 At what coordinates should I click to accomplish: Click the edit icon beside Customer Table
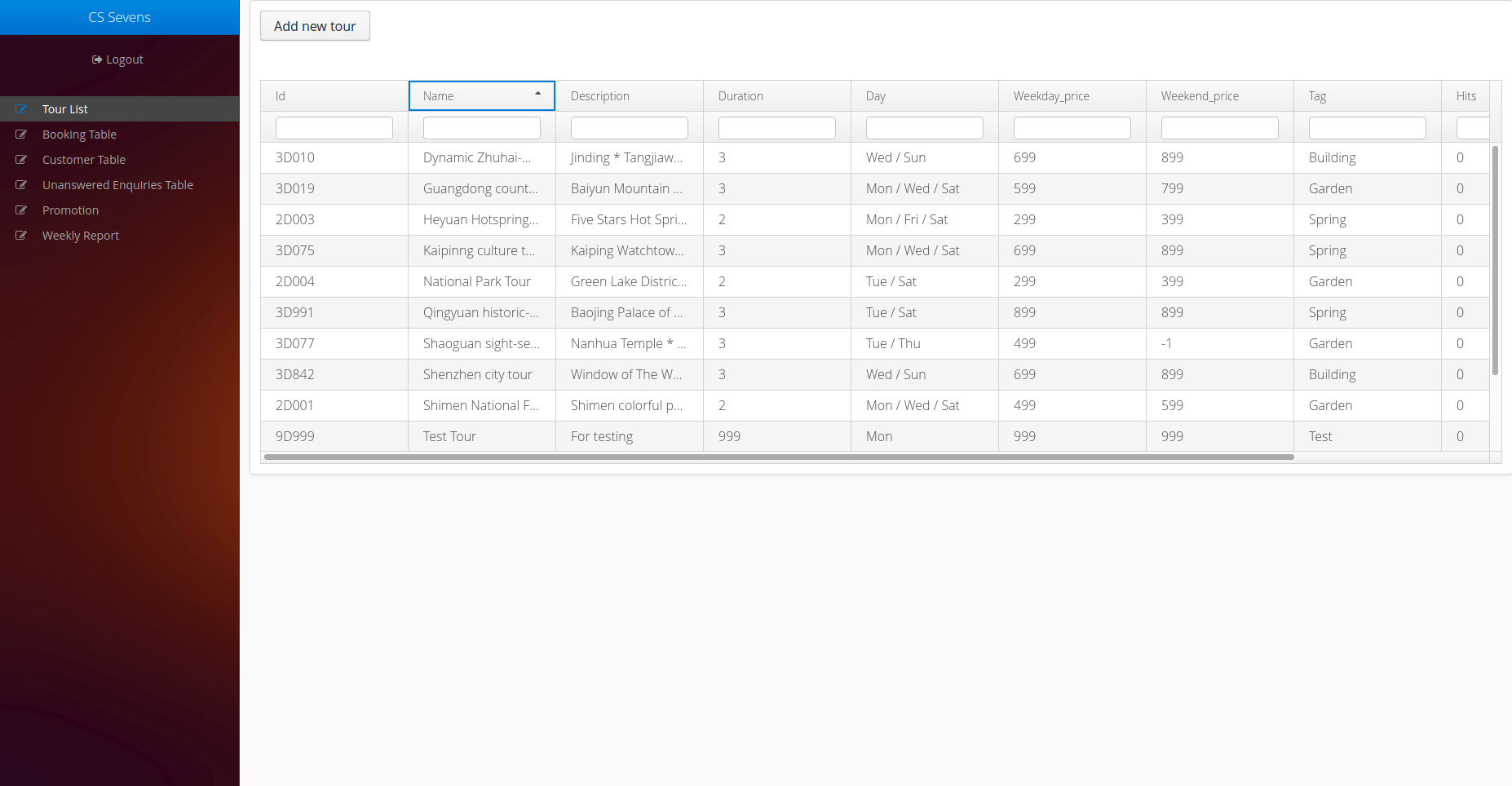pos(21,160)
